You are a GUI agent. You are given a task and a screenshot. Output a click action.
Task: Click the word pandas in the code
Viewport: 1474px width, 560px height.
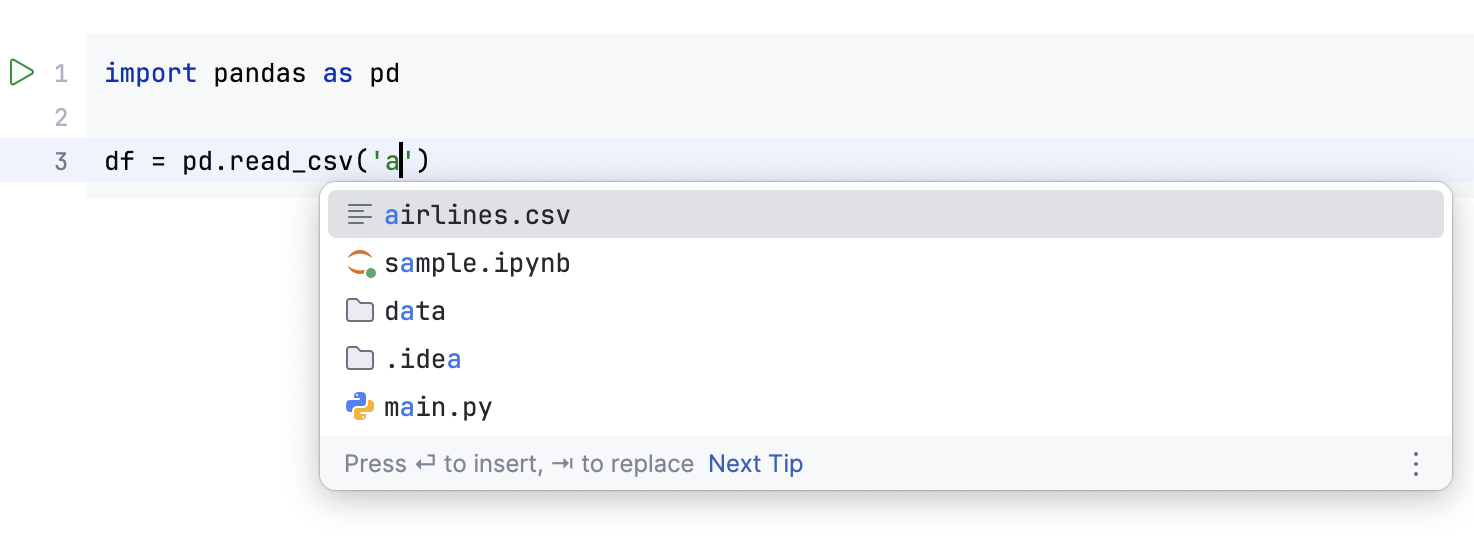point(259,74)
